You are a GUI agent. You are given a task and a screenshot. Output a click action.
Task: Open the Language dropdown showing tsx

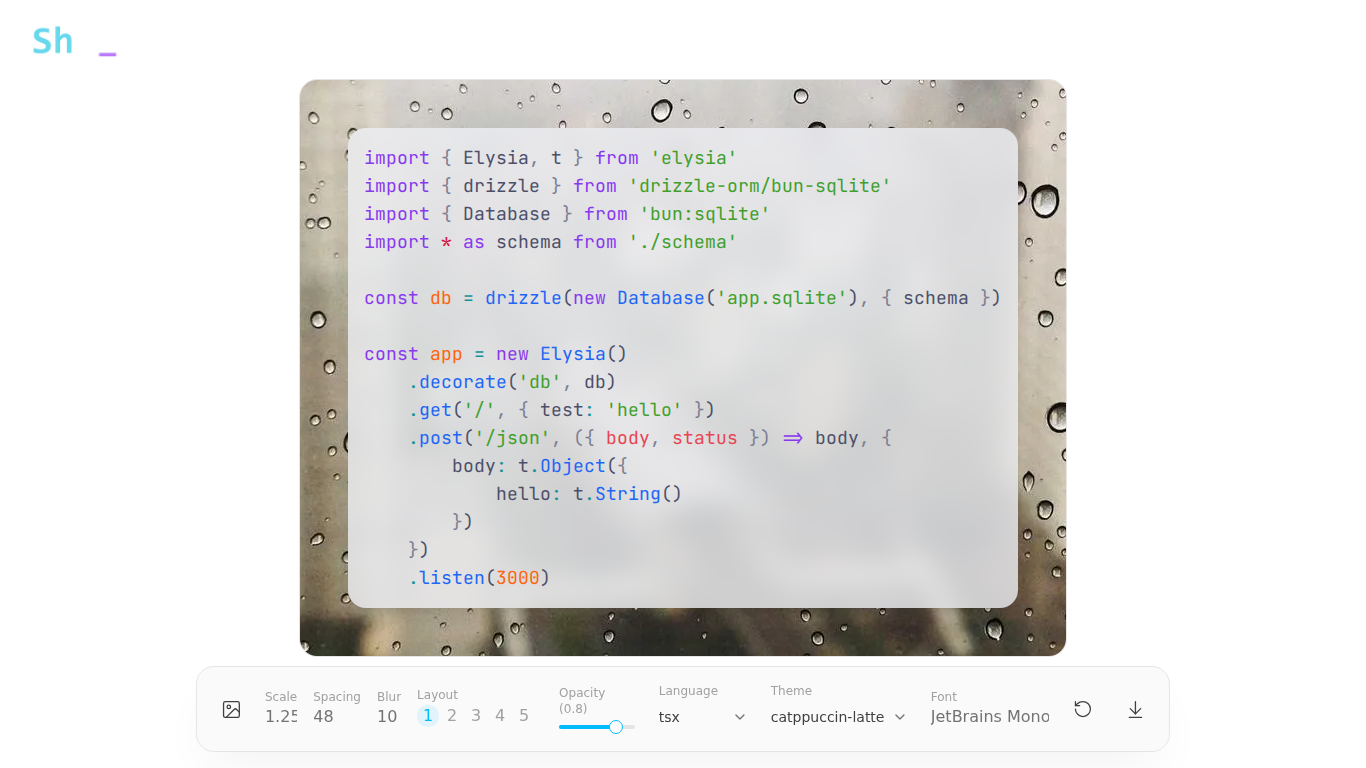pos(703,717)
